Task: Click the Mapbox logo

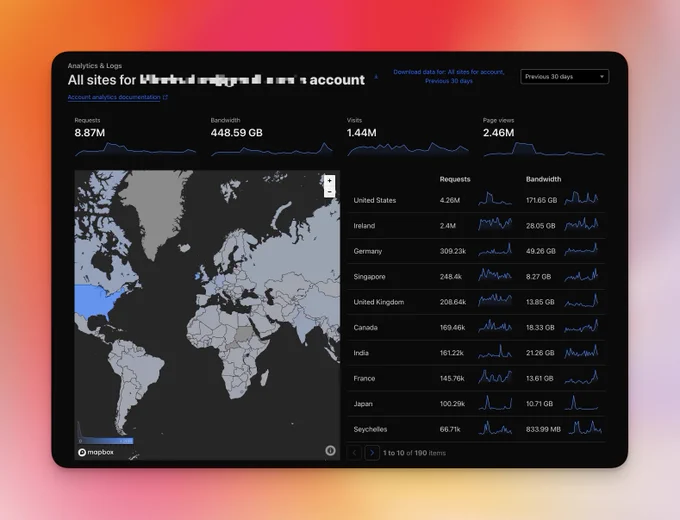Action: [96, 452]
